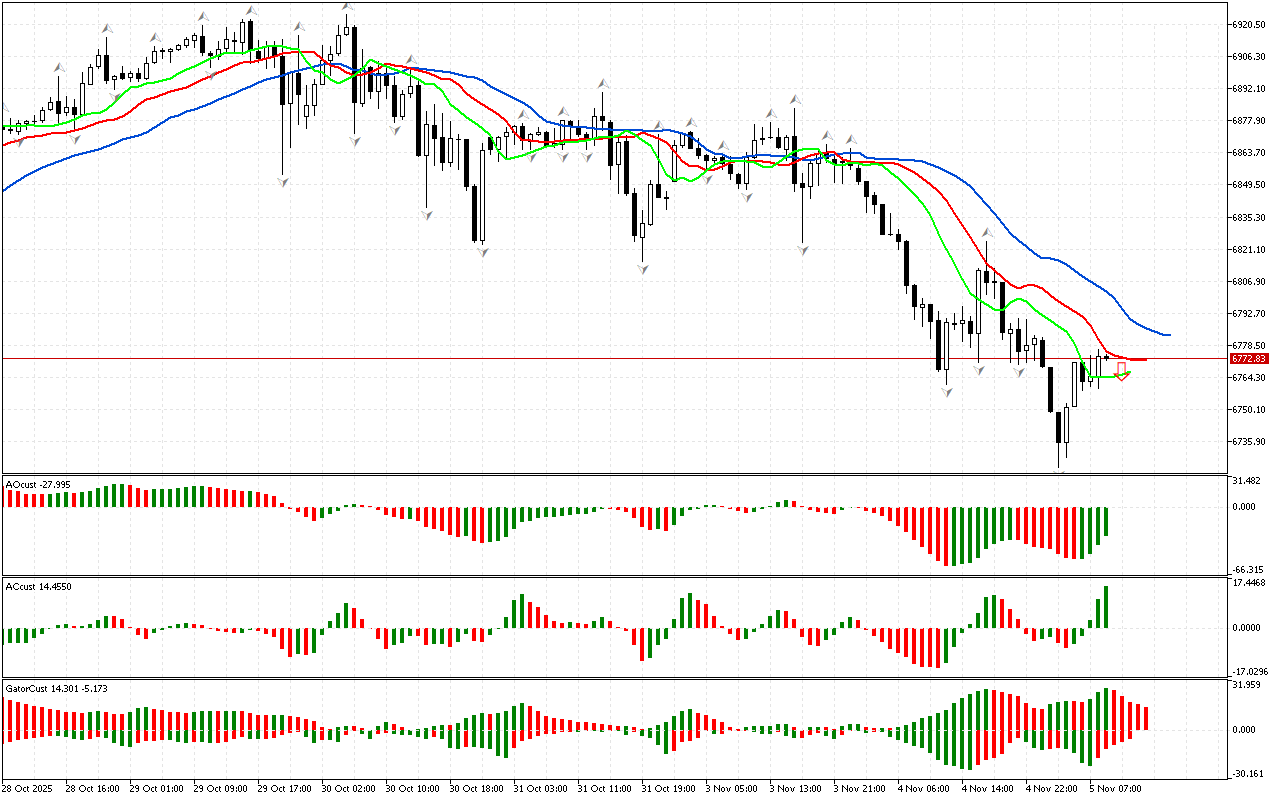Click the 6735.90 price scale label

point(1250,442)
